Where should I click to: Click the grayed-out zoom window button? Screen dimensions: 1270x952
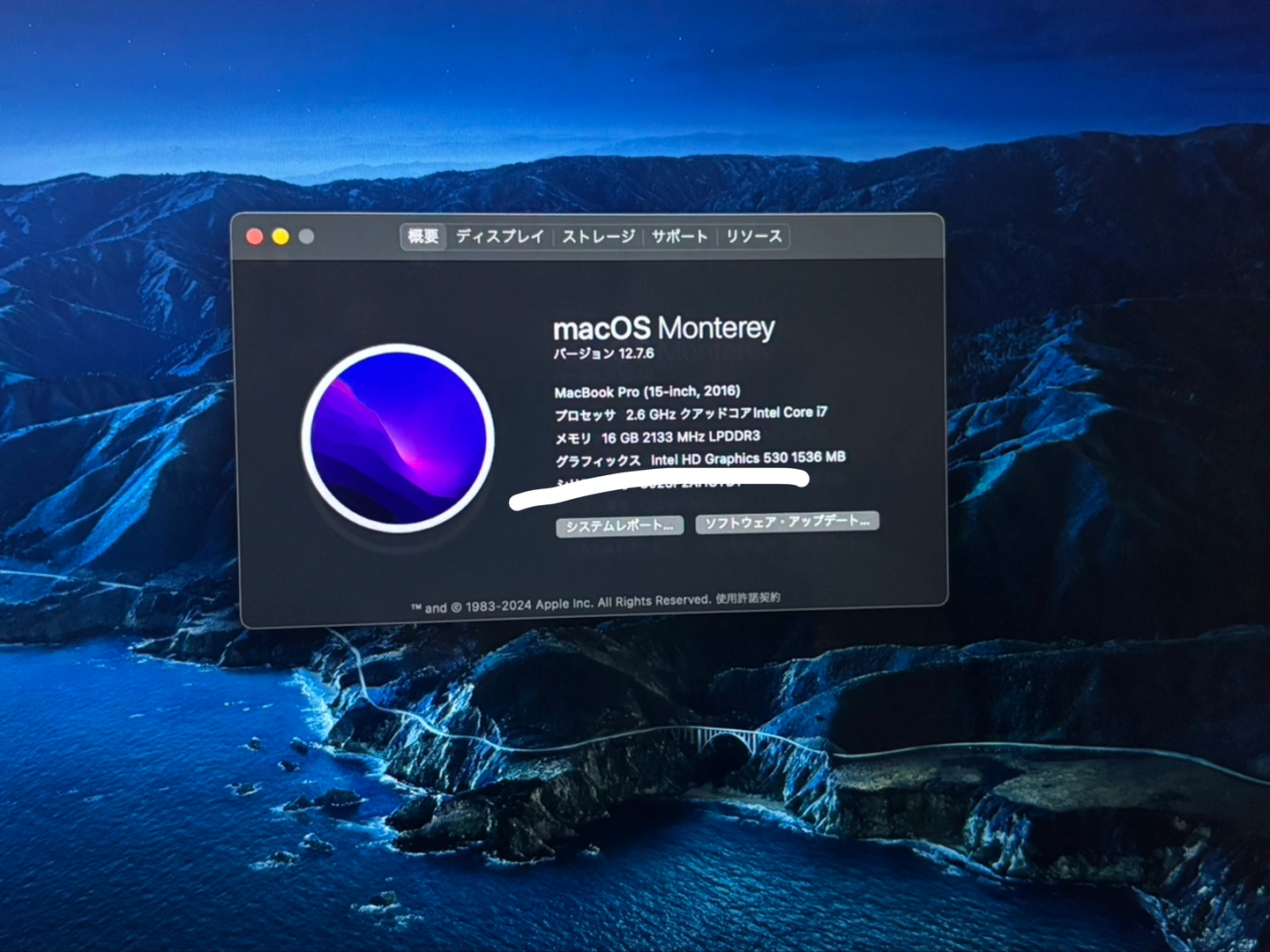point(306,236)
